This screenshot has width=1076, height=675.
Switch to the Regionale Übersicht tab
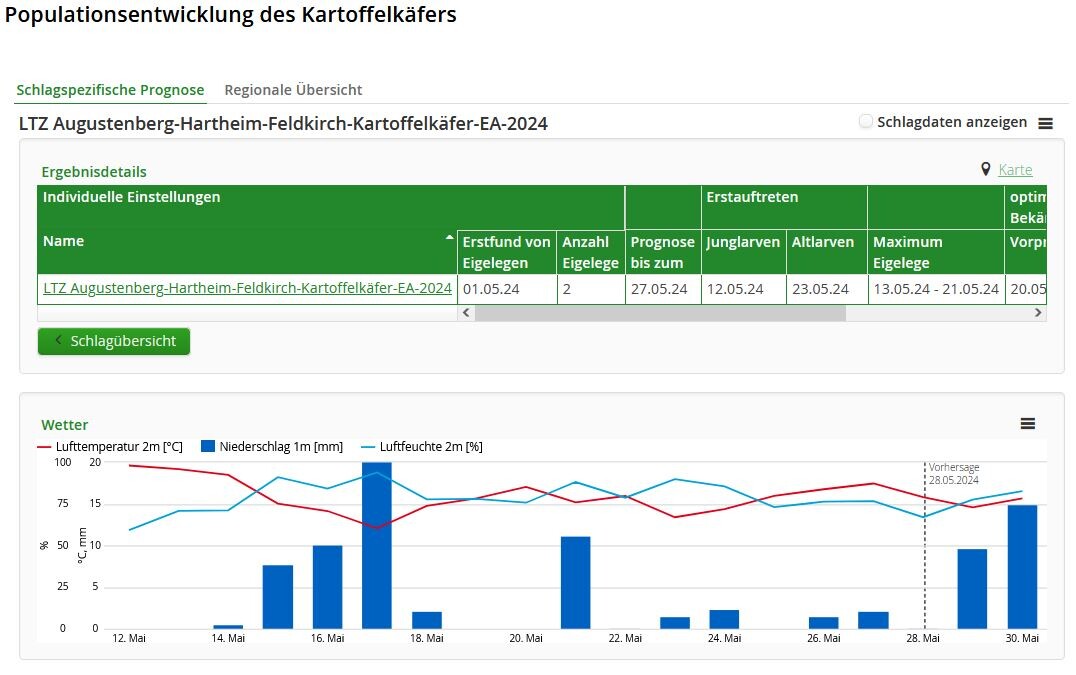[x=293, y=90]
